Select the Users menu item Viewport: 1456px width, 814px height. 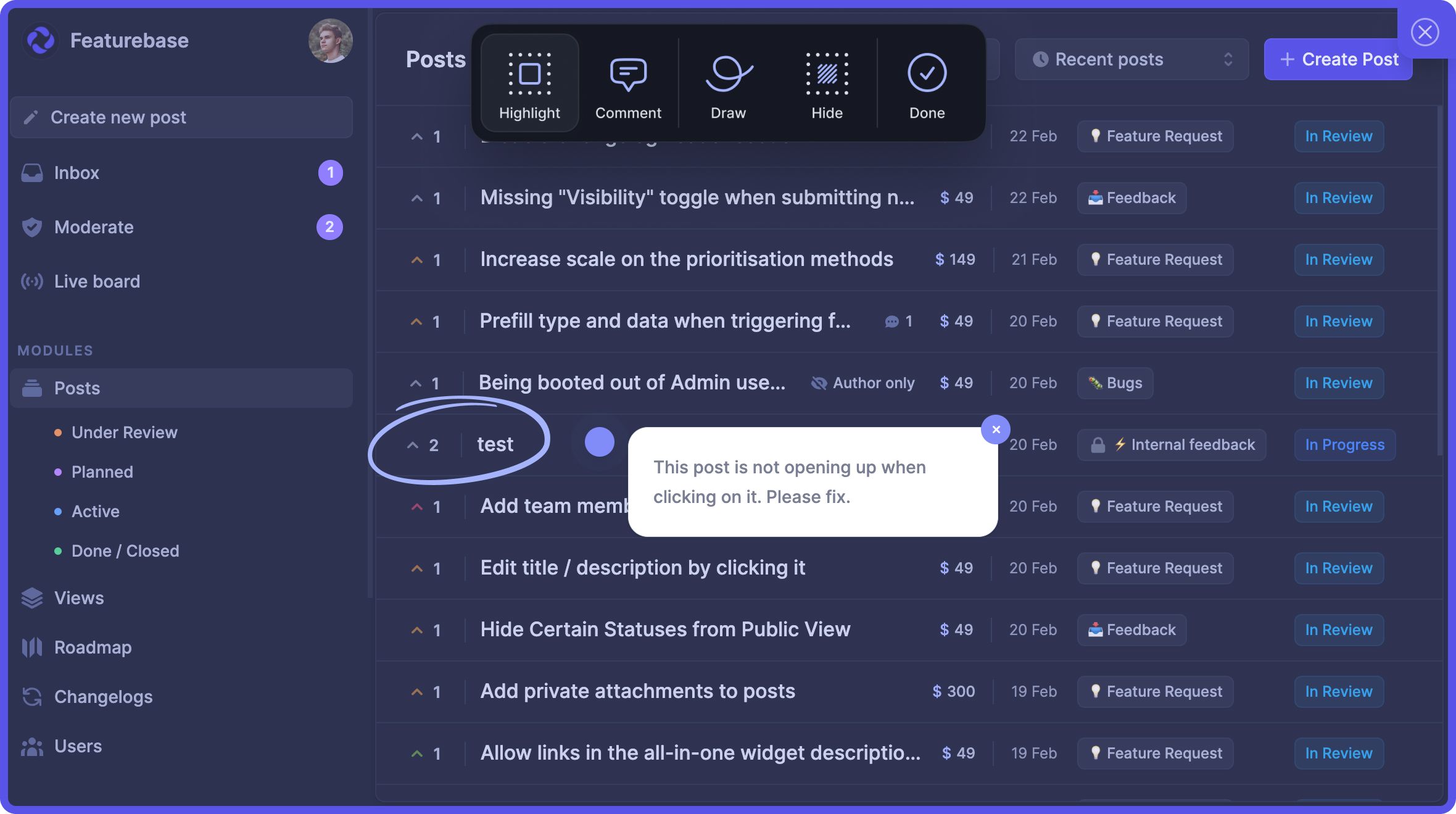[x=78, y=747]
